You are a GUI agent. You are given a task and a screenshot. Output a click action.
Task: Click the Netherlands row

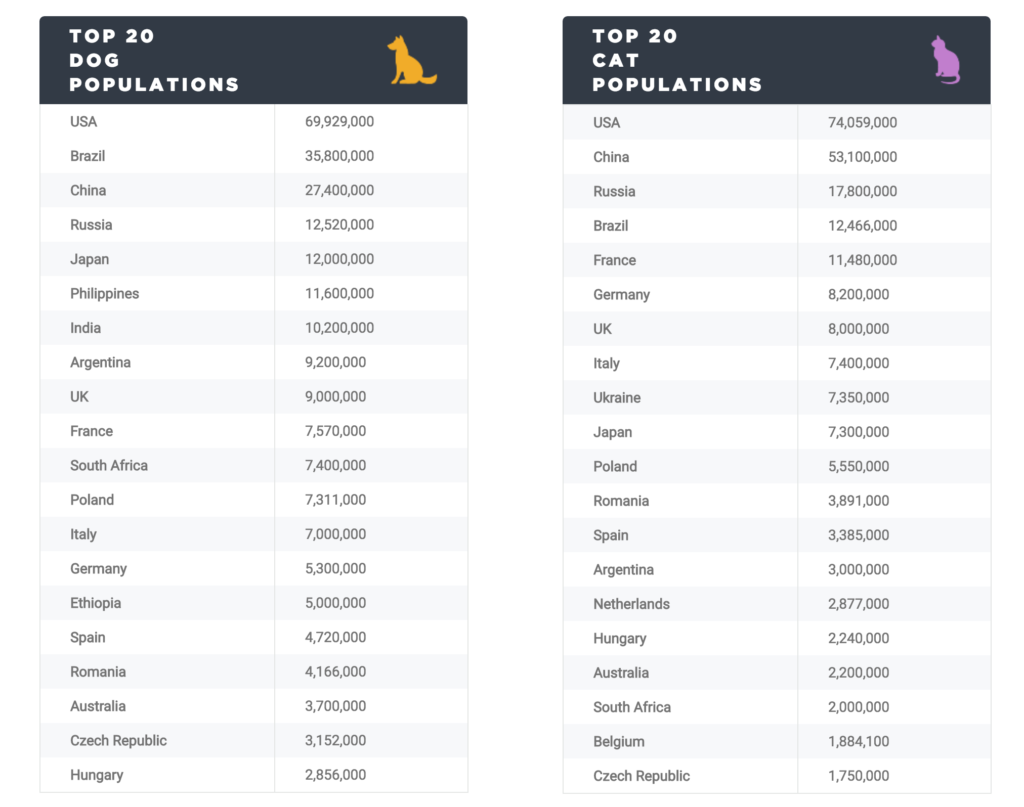tap(776, 604)
